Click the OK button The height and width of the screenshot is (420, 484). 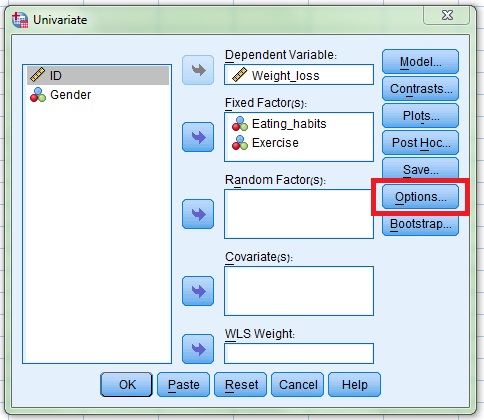[x=126, y=385]
